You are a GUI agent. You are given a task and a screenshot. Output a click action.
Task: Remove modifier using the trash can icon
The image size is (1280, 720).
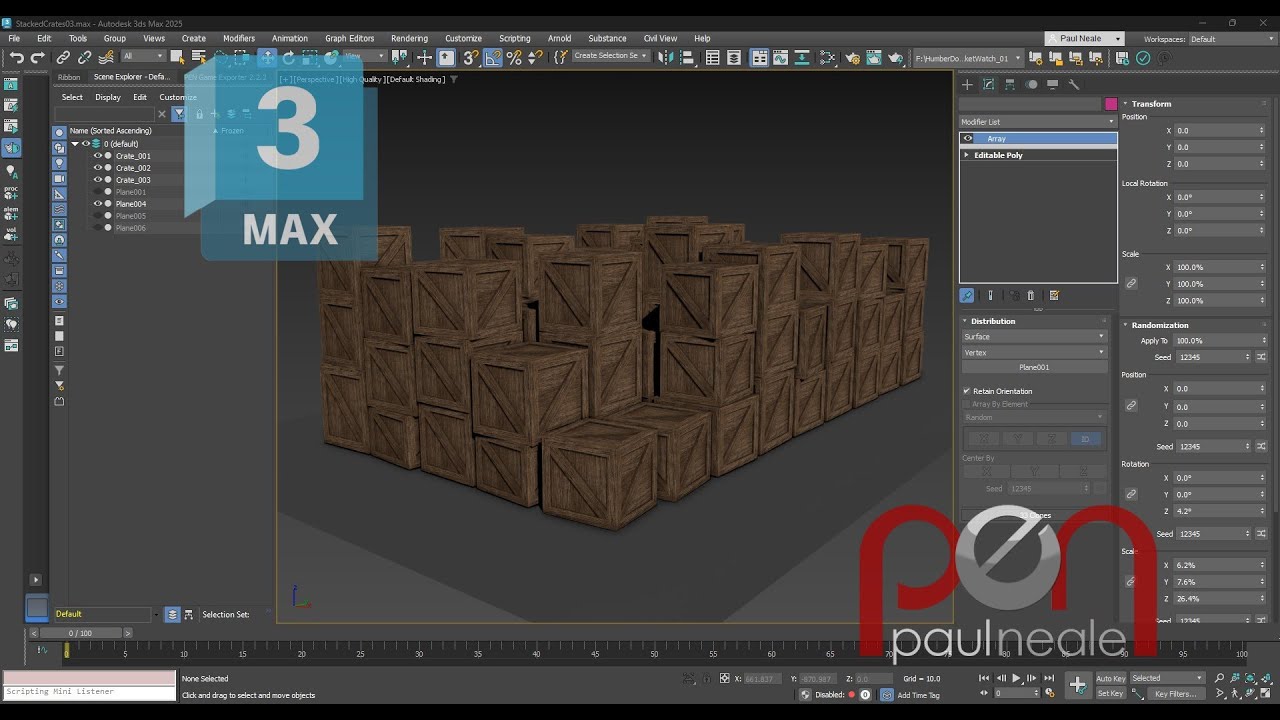tap(1031, 295)
